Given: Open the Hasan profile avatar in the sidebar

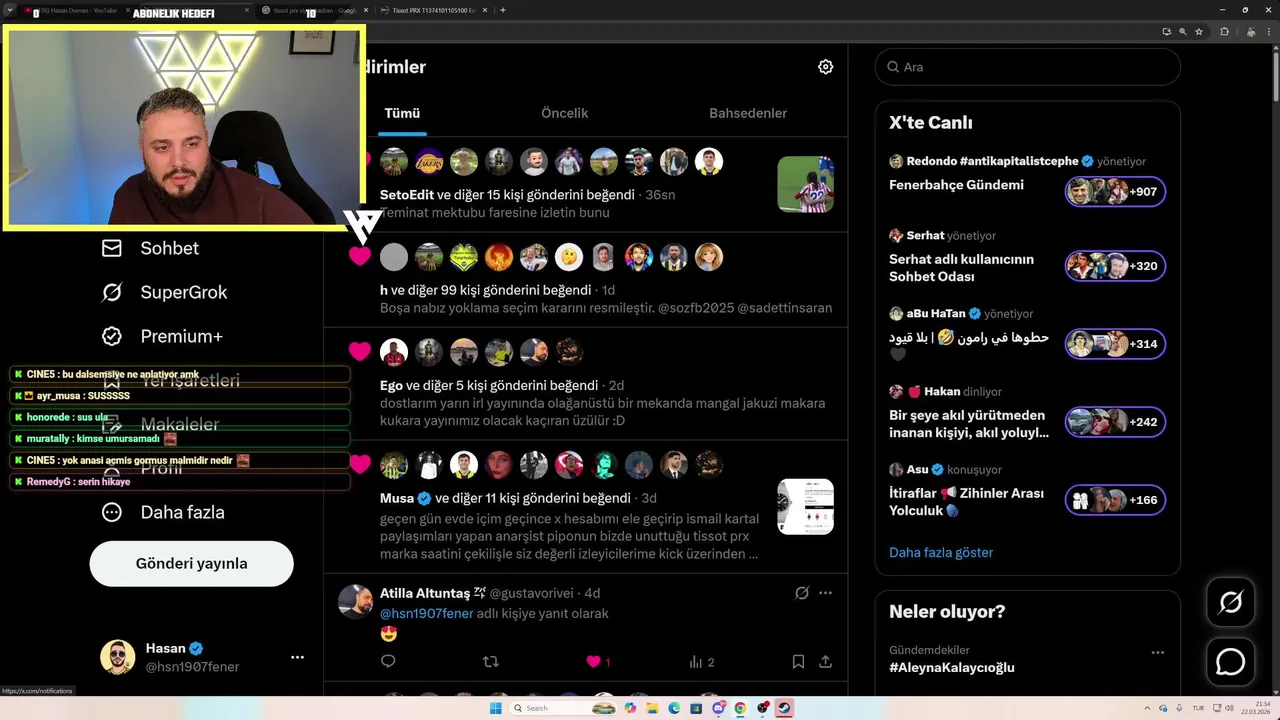Looking at the screenshot, I should pyautogui.click(x=117, y=657).
